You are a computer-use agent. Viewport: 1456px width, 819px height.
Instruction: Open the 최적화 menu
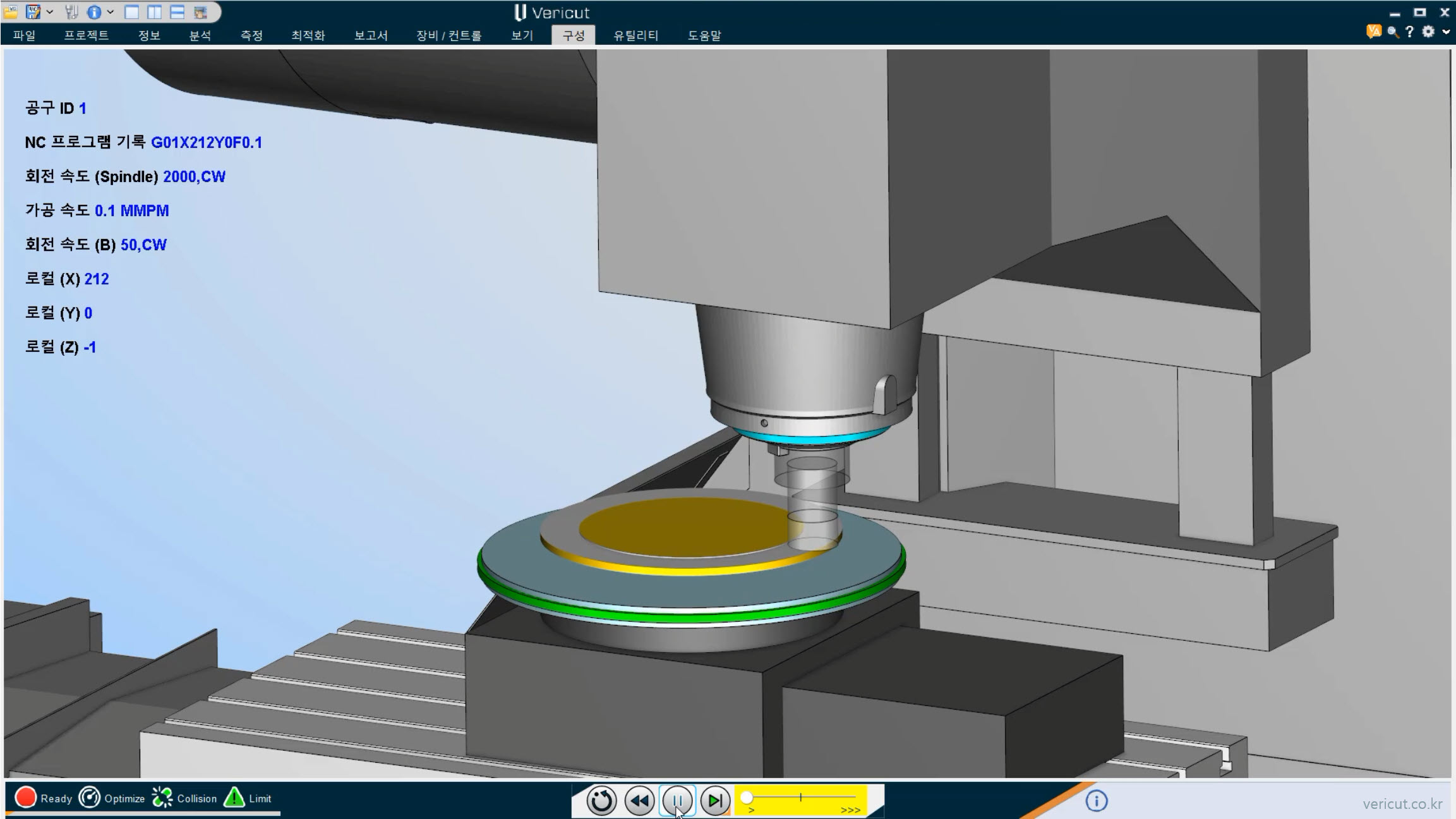pyautogui.click(x=308, y=35)
